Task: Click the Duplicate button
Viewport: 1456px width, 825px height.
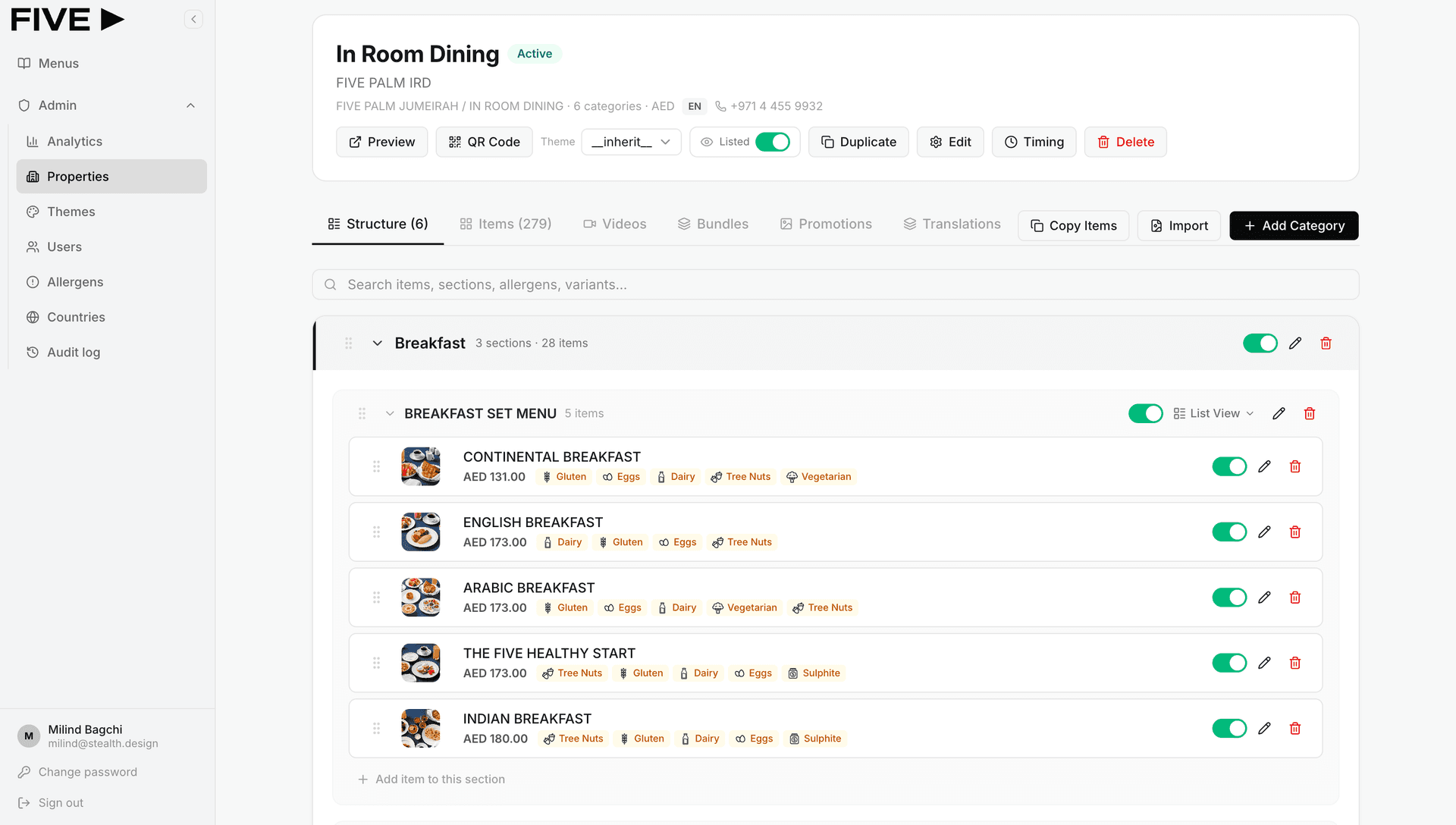Action: tap(858, 142)
